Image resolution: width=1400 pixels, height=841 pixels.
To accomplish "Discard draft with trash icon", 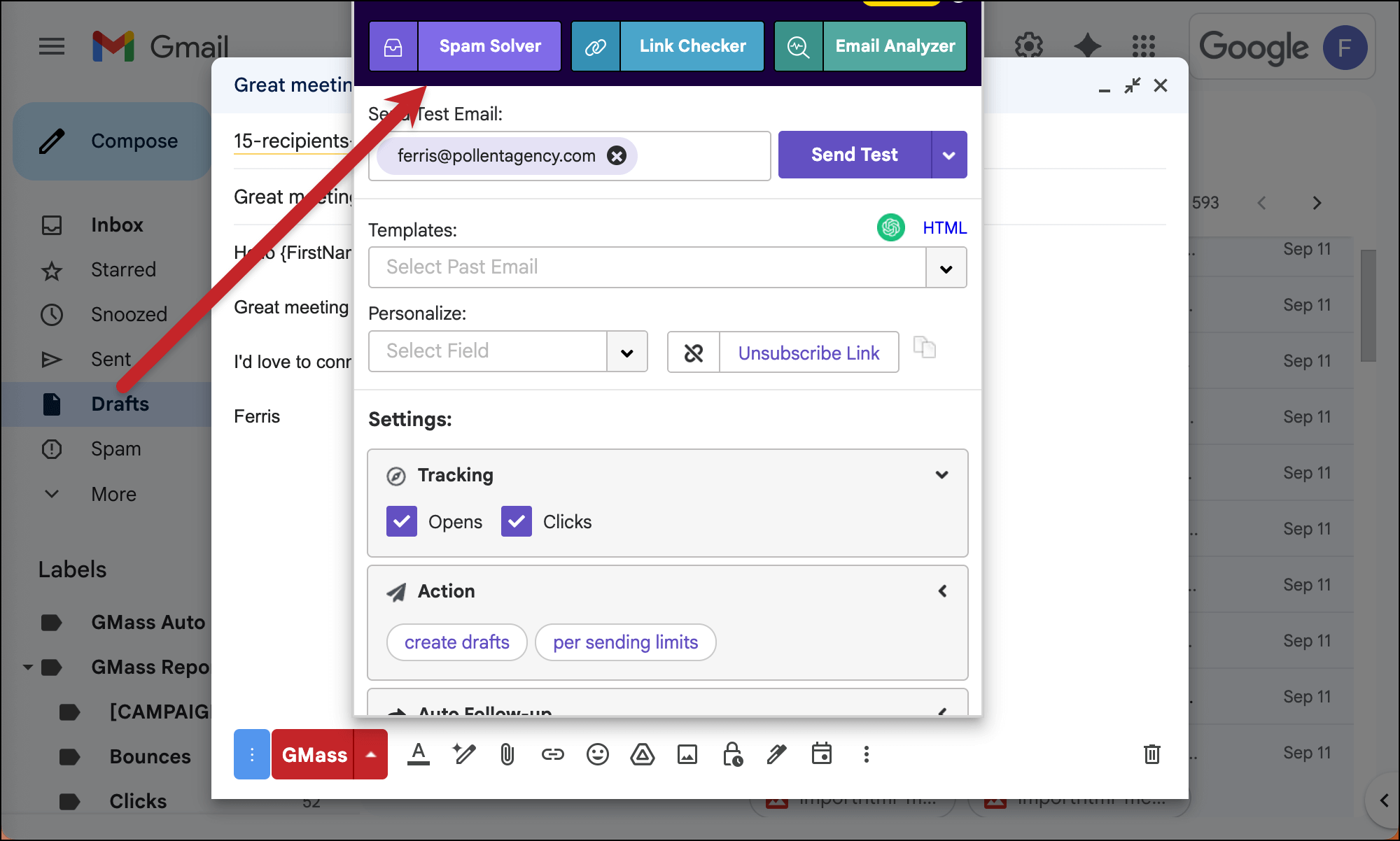I will 1151,754.
